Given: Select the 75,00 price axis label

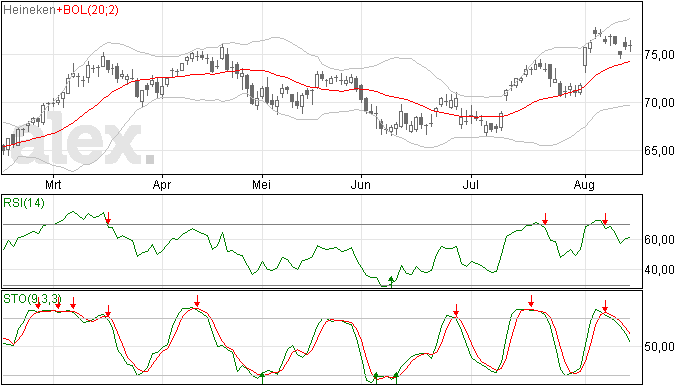Looking at the screenshot, I should click(660, 55).
